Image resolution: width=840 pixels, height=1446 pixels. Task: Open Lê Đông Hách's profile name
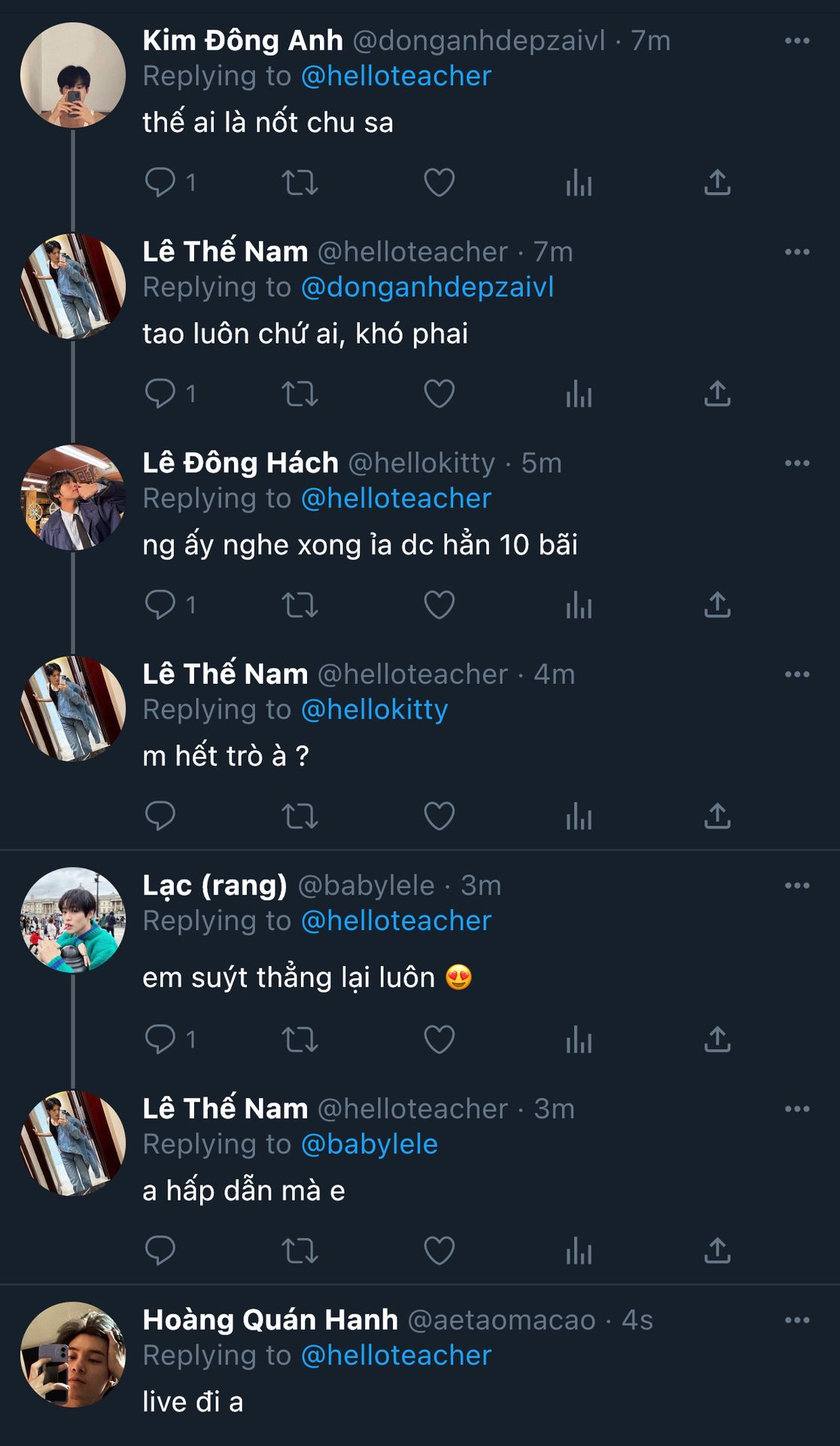click(x=240, y=463)
